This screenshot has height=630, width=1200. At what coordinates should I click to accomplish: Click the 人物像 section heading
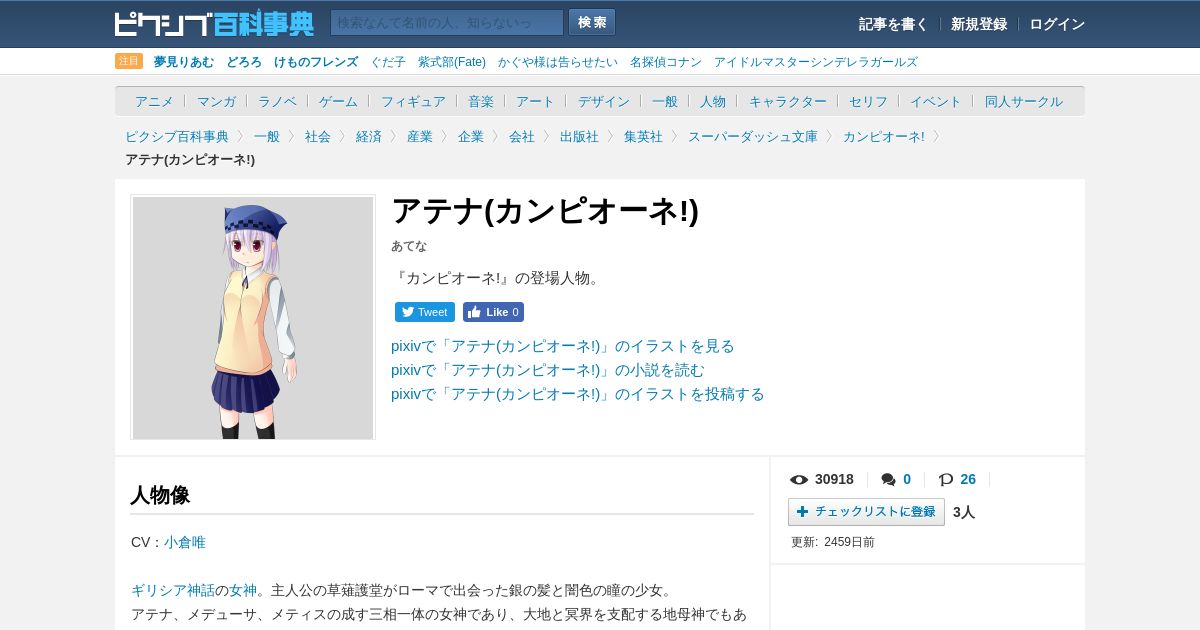160,495
